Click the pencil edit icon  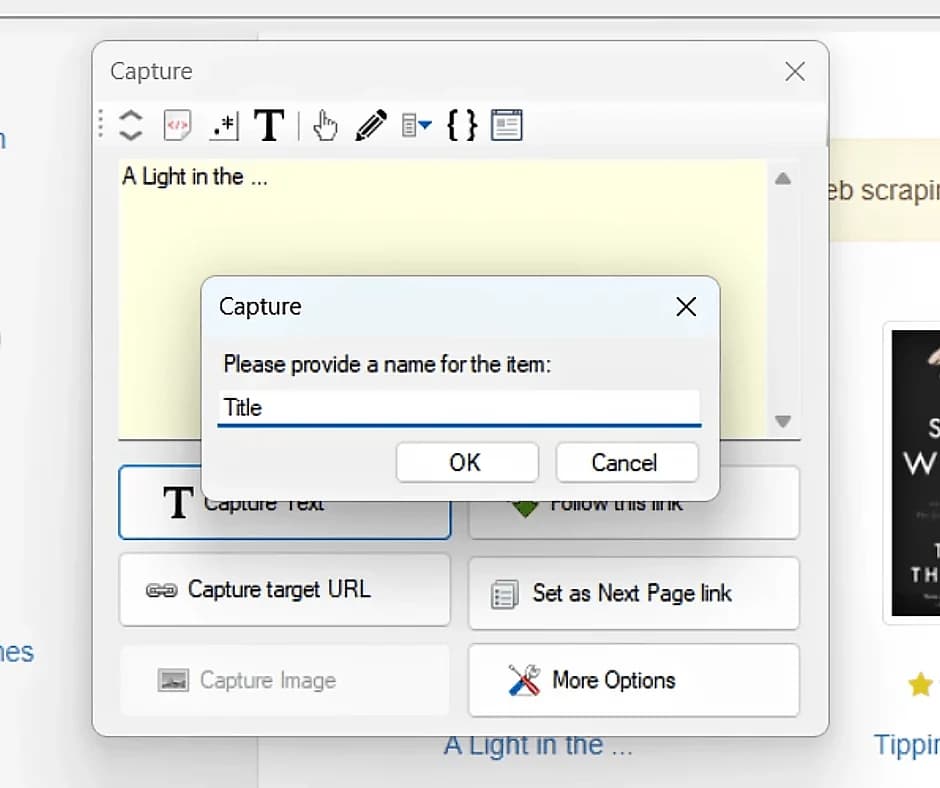coord(370,125)
